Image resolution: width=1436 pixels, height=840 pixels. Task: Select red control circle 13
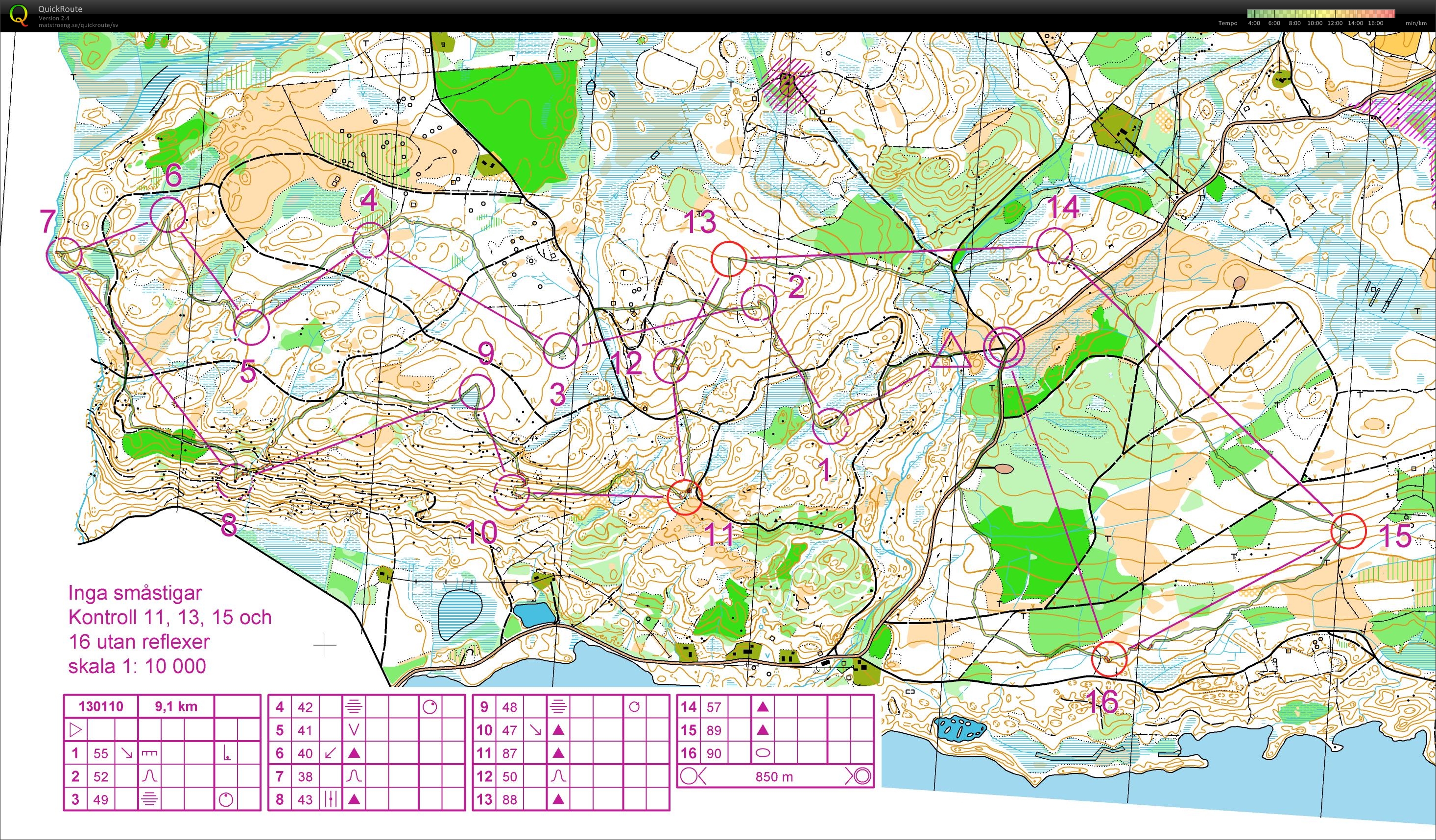click(729, 258)
